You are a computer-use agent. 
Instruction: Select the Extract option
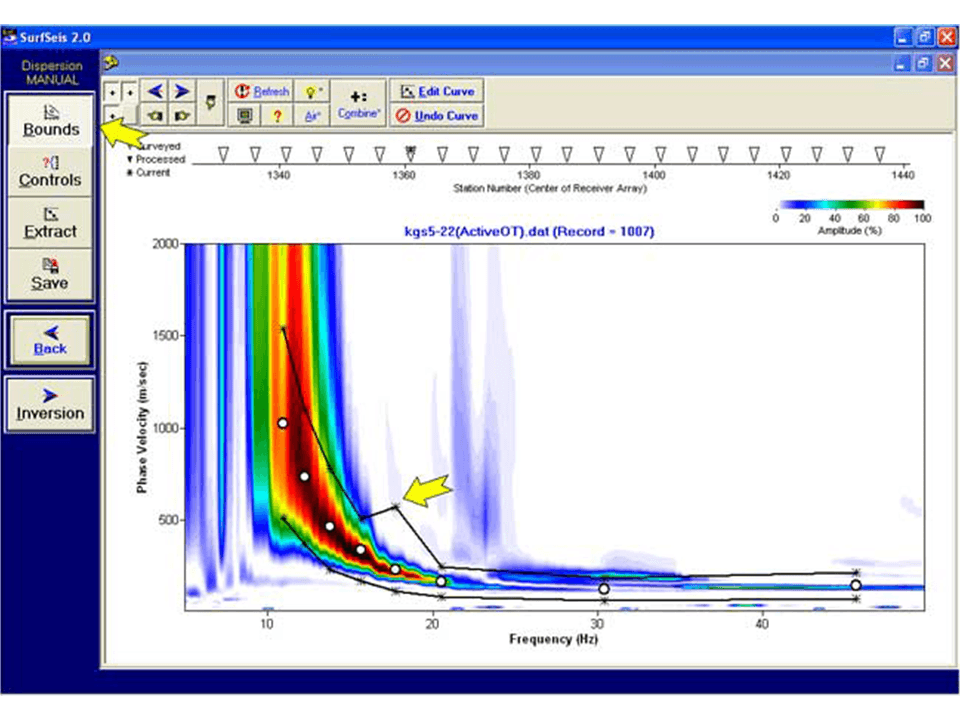click(50, 223)
